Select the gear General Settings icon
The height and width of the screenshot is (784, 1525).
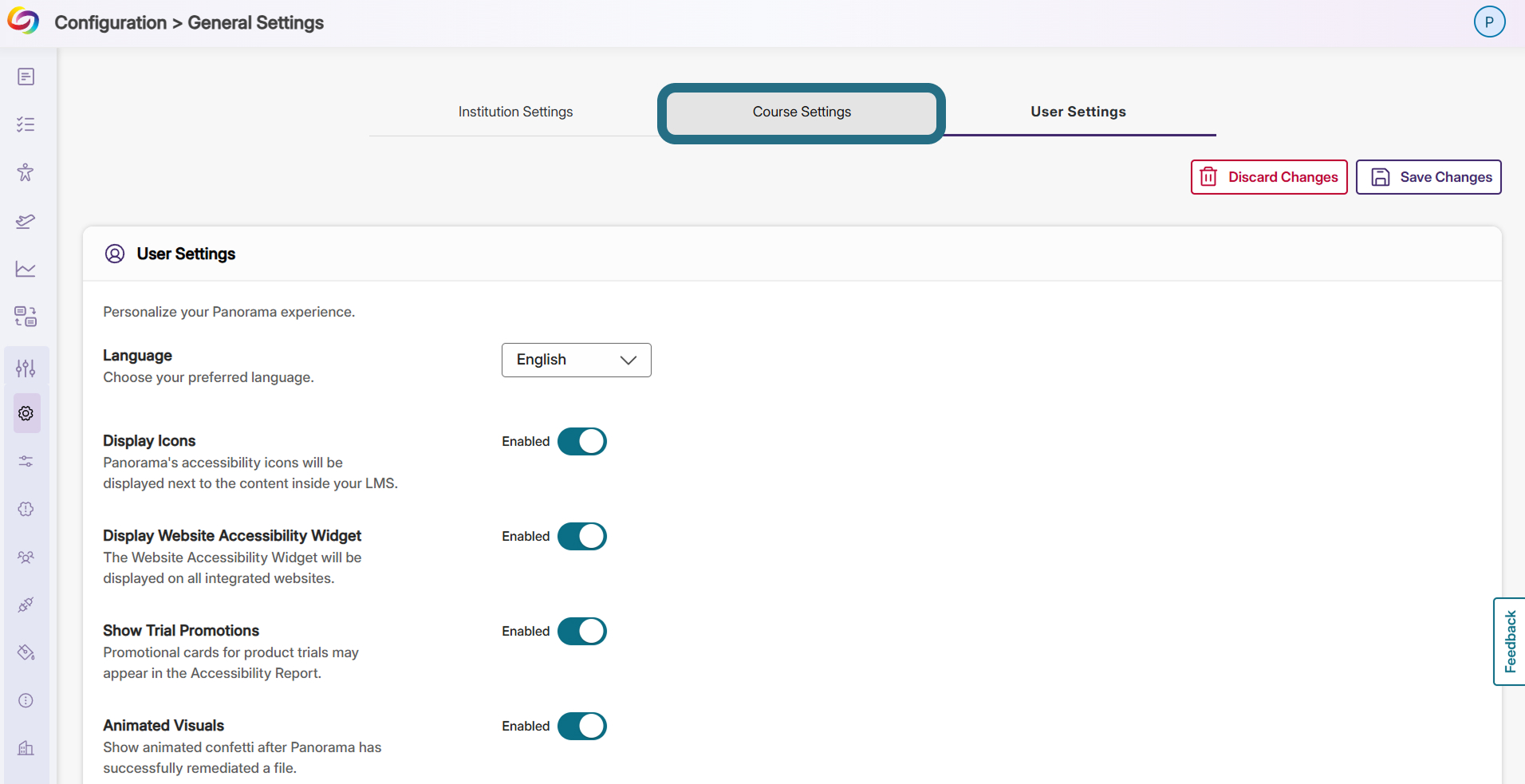click(x=26, y=413)
